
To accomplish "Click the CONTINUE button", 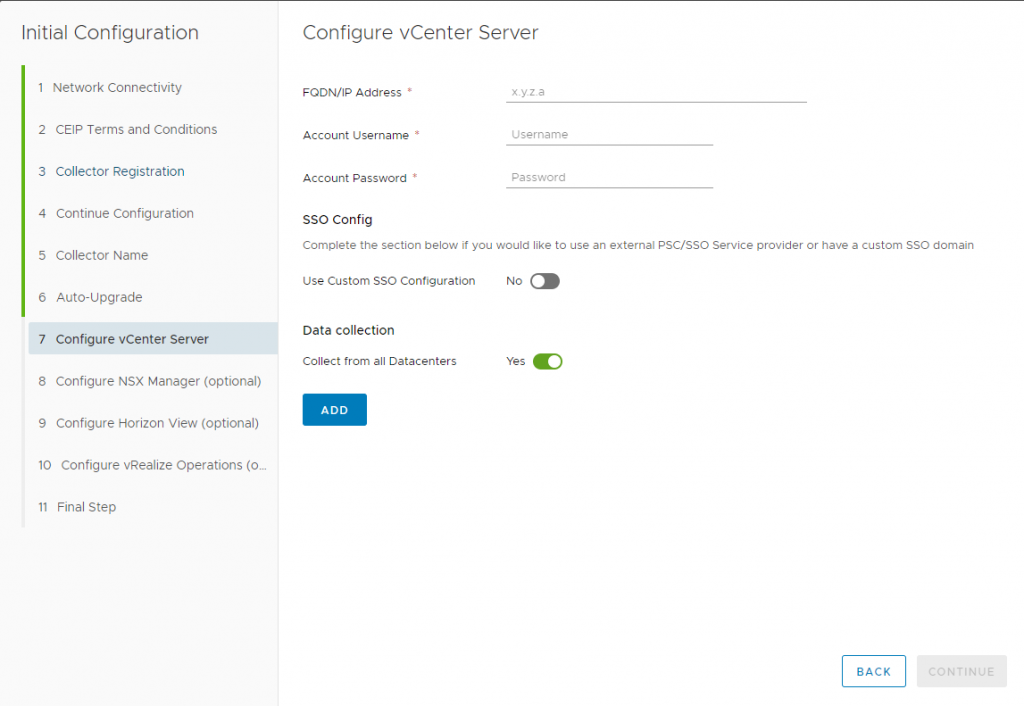I will tap(961, 671).
